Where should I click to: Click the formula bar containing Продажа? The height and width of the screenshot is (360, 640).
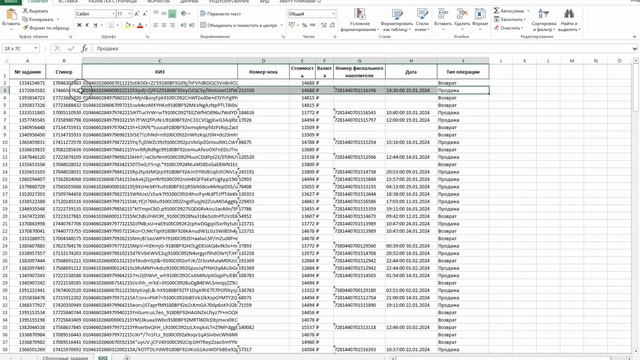362,49
